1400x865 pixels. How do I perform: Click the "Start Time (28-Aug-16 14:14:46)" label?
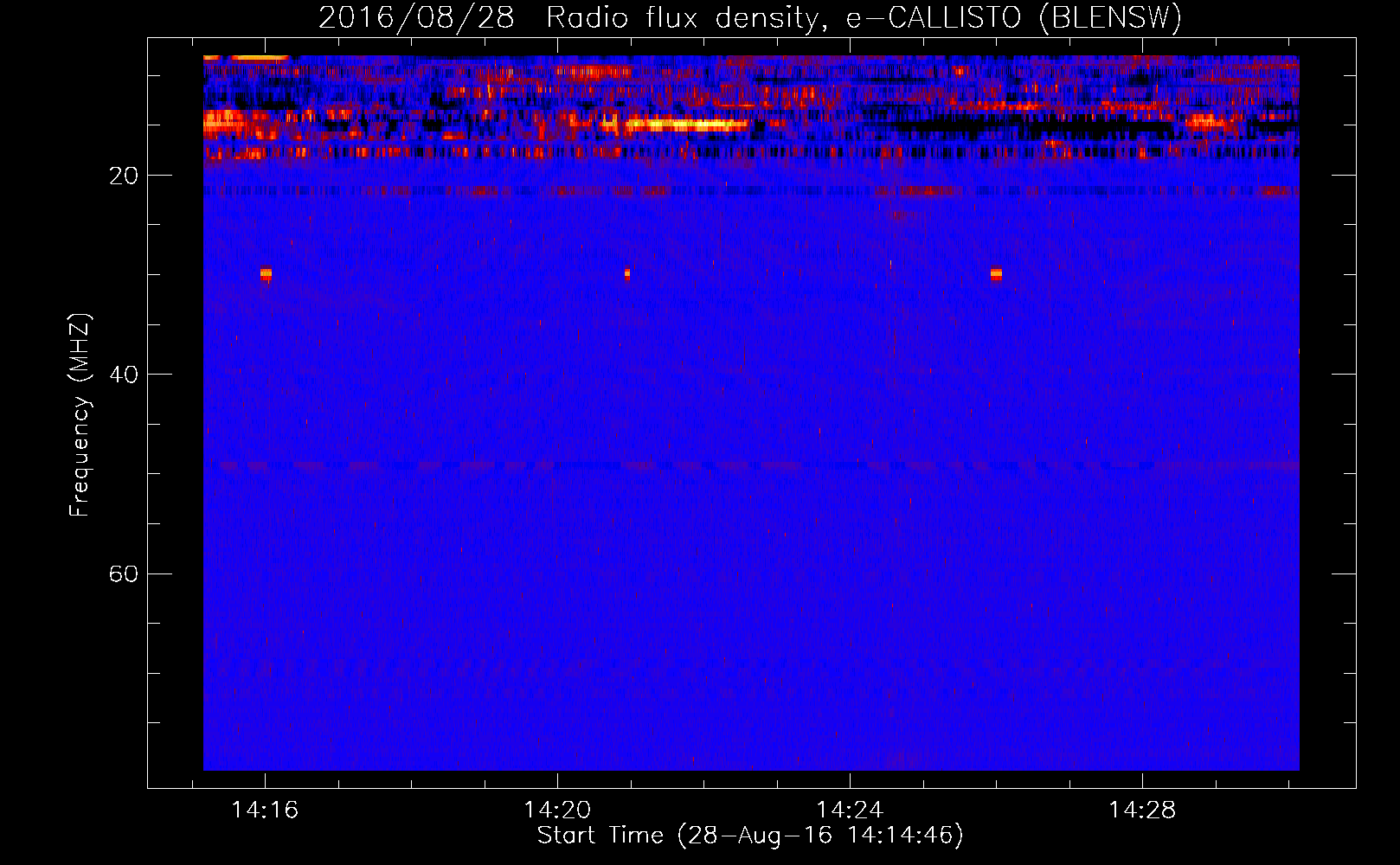(x=750, y=836)
